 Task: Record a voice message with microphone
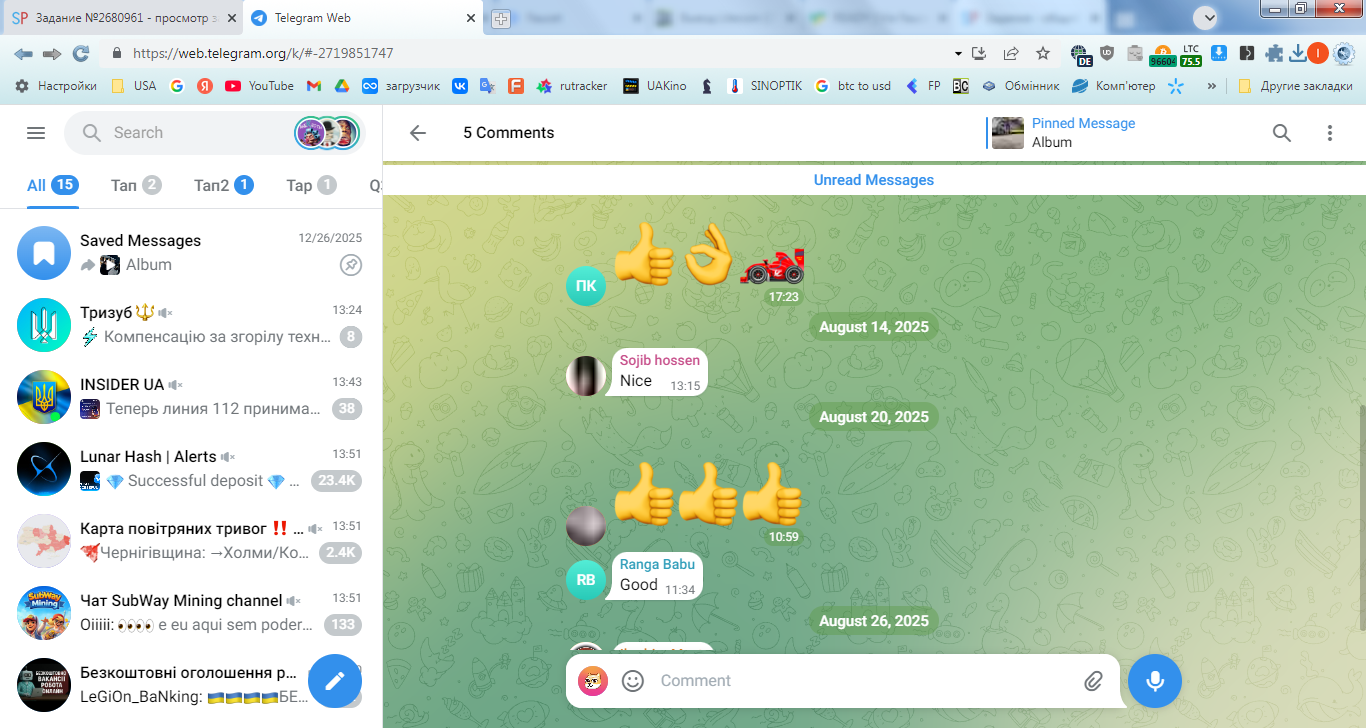pyautogui.click(x=1155, y=681)
